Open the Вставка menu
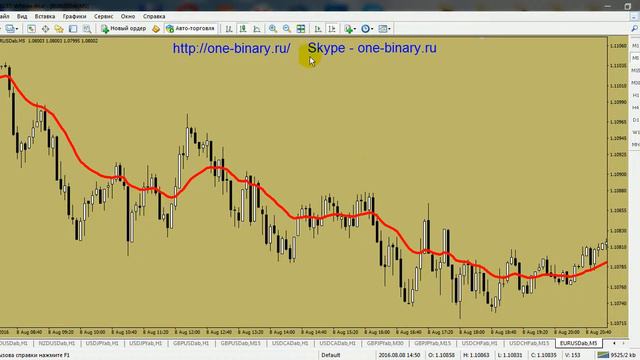 [44, 16]
